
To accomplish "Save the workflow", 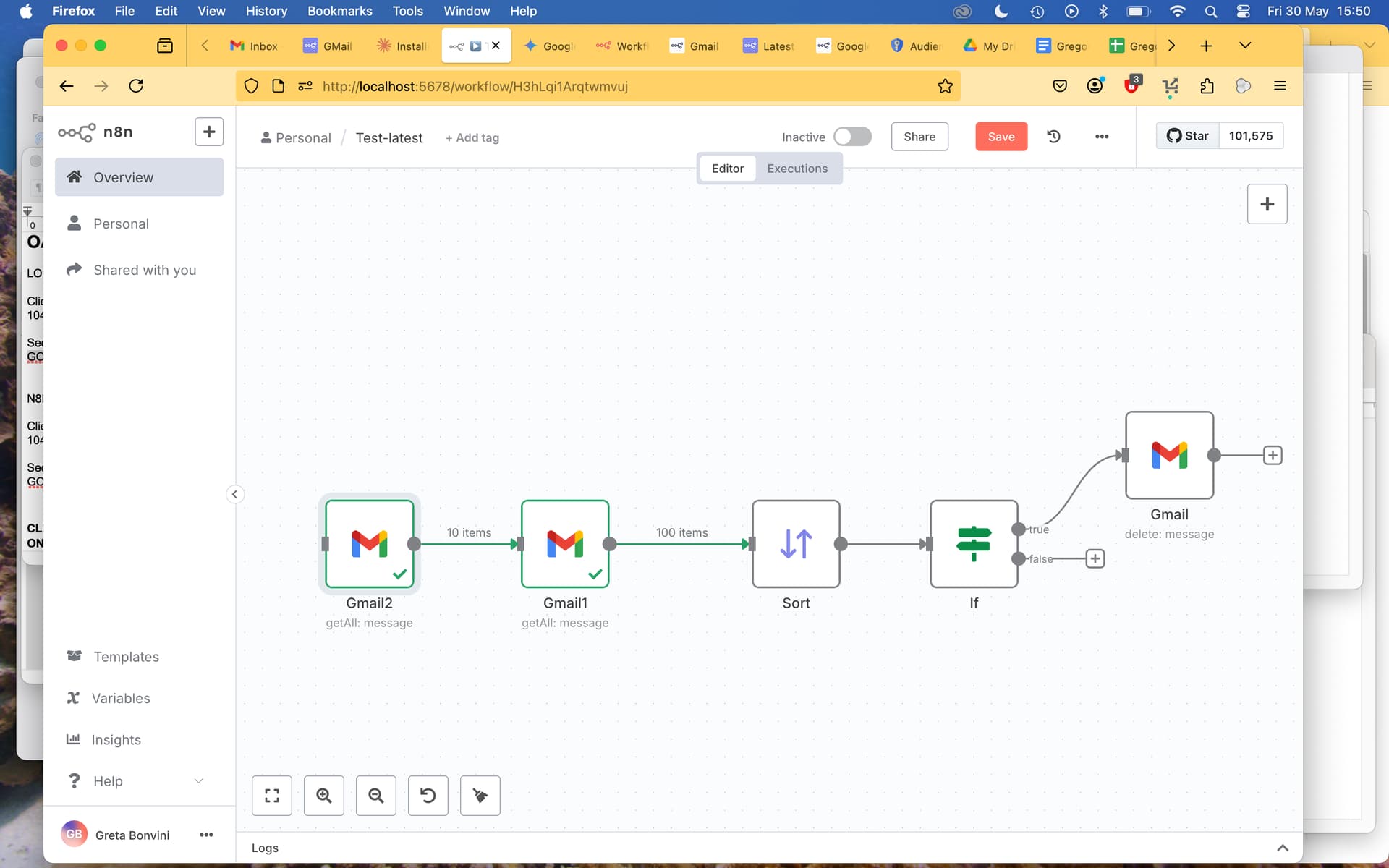I will (x=1001, y=137).
